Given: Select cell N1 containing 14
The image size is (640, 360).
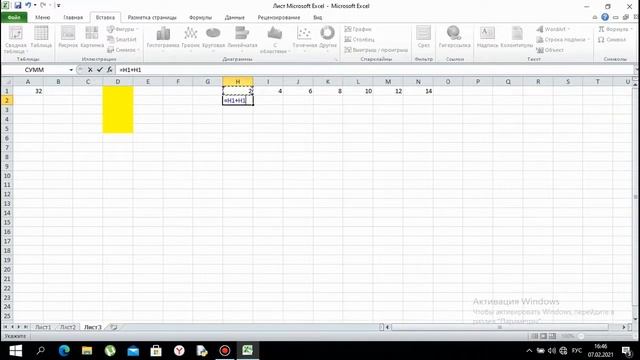Looking at the screenshot, I should coord(418,91).
